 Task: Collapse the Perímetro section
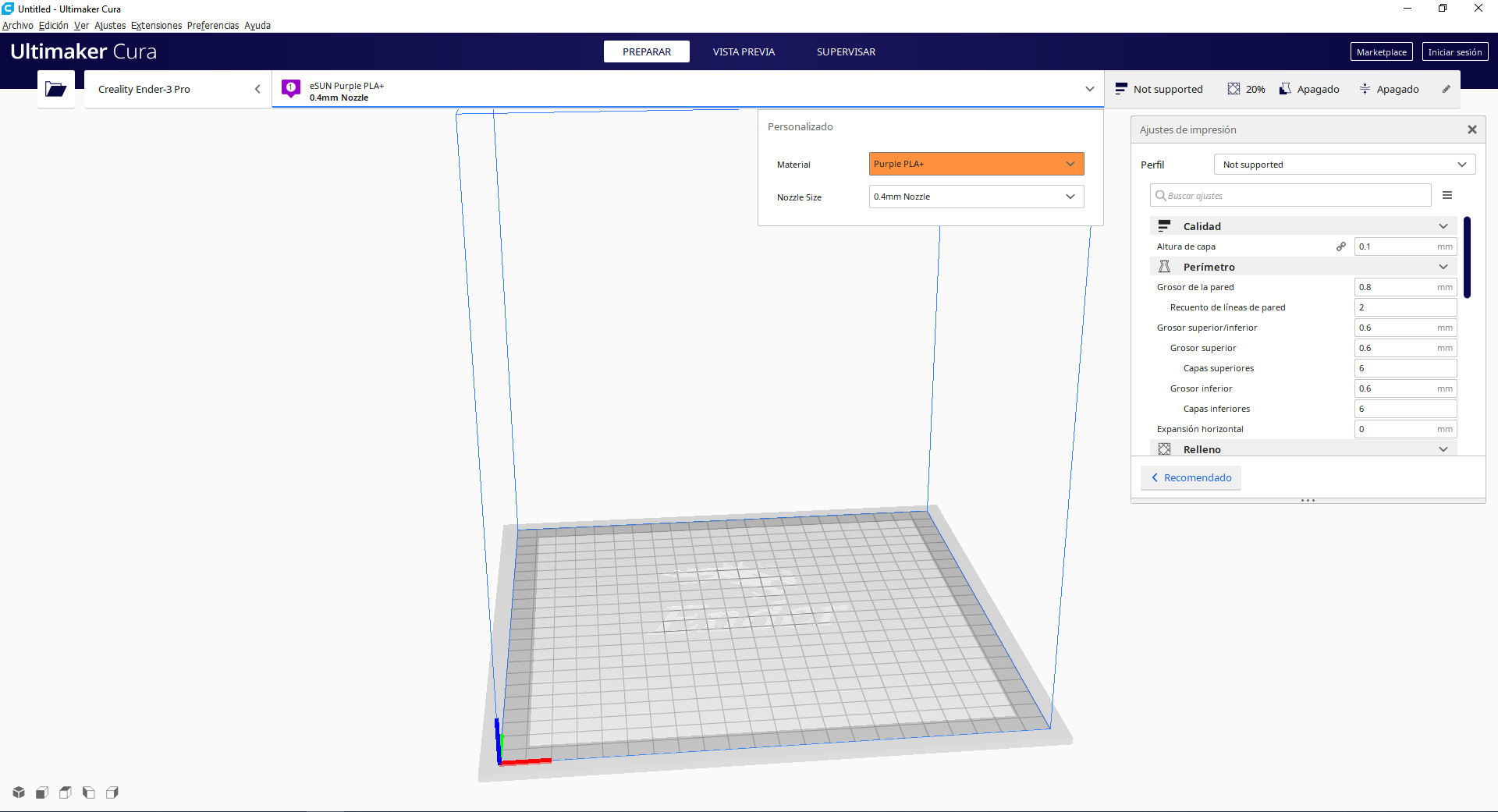click(1443, 267)
